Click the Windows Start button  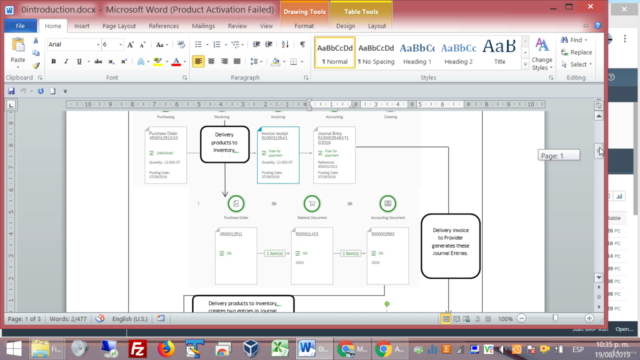pyautogui.click(x=14, y=349)
